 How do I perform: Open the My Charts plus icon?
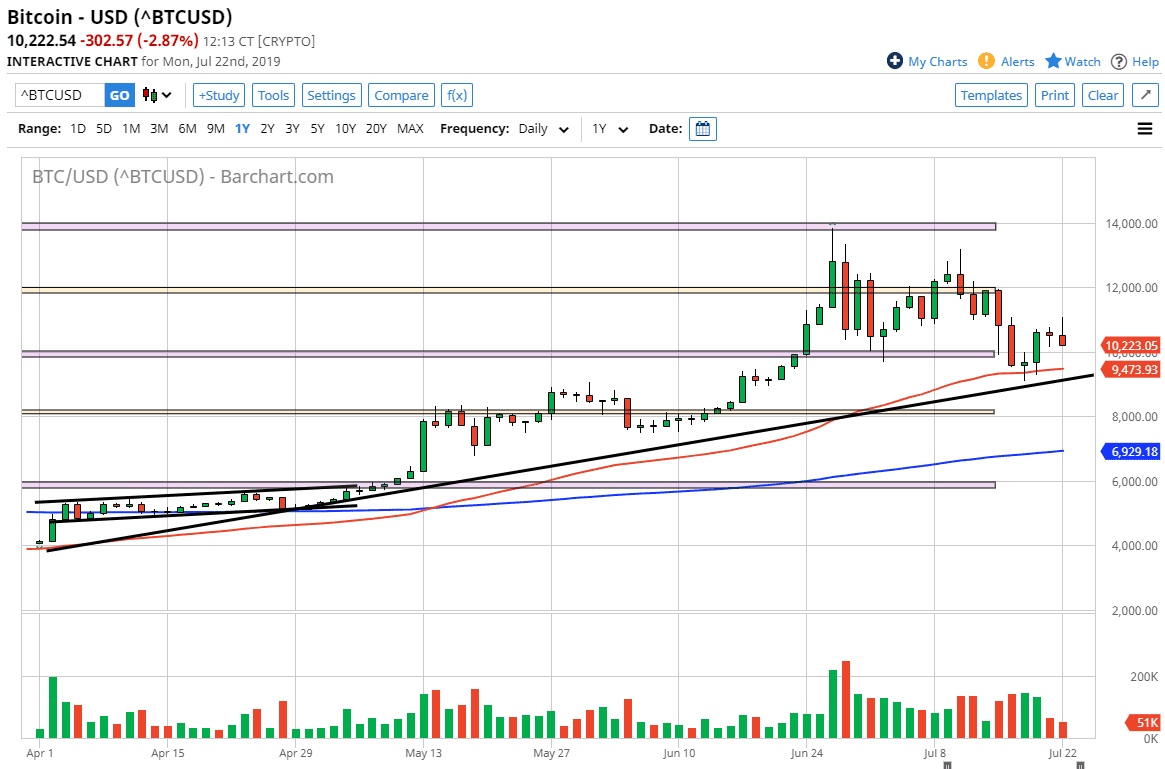[x=893, y=61]
